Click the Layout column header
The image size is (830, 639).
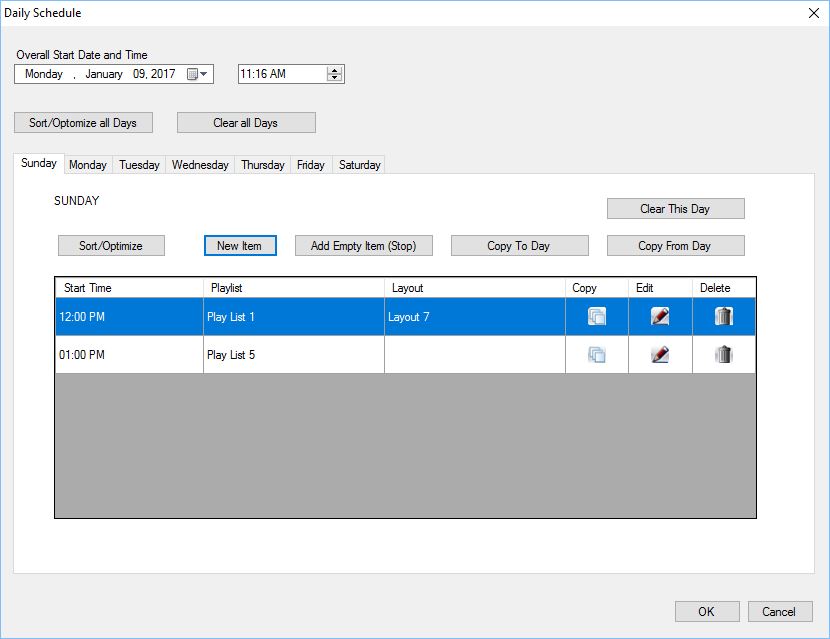(x=475, y=288)
